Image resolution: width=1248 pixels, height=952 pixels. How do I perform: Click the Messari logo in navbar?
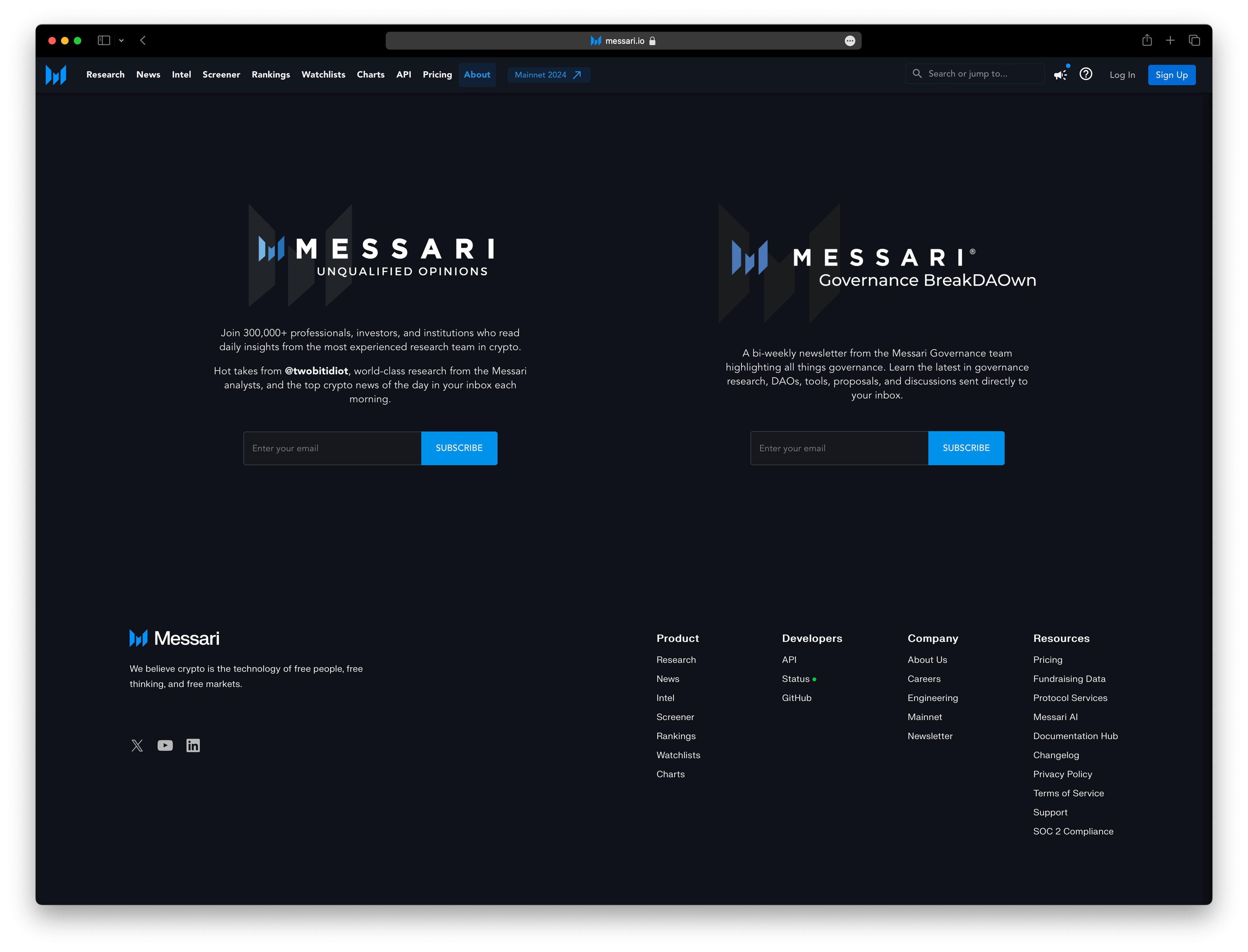[x=56, y=75]
